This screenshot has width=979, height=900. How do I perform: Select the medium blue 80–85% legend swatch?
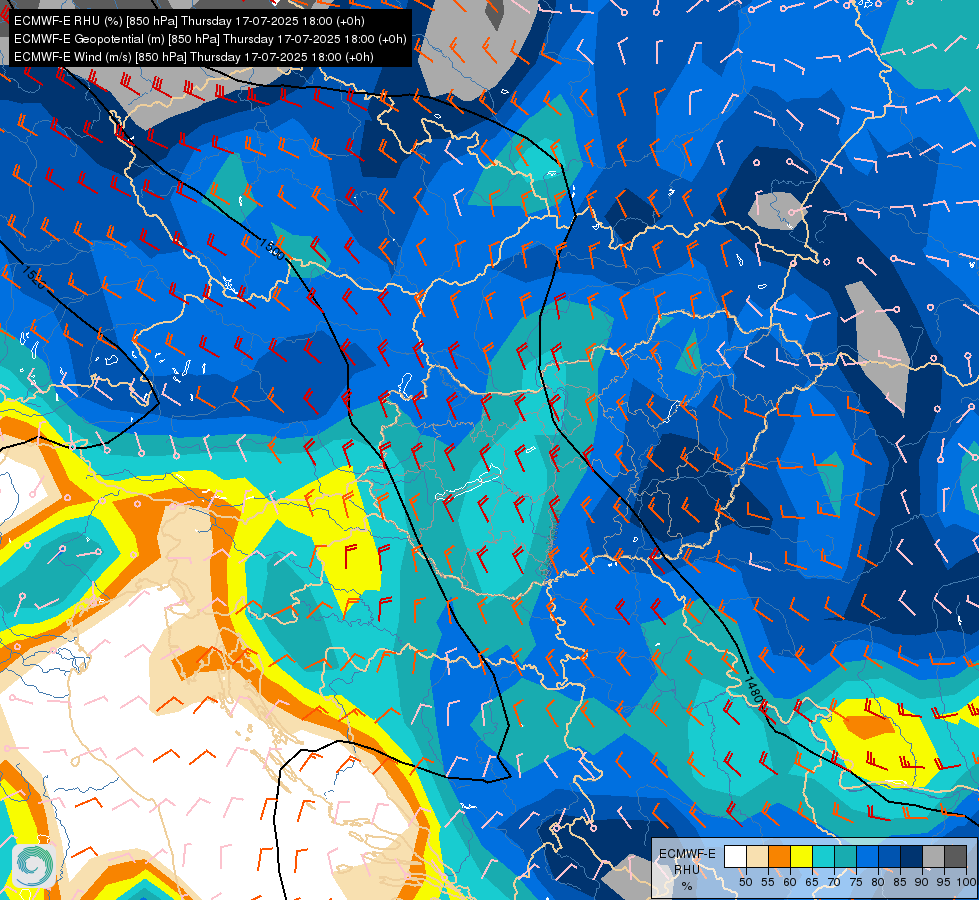(889, 856)
